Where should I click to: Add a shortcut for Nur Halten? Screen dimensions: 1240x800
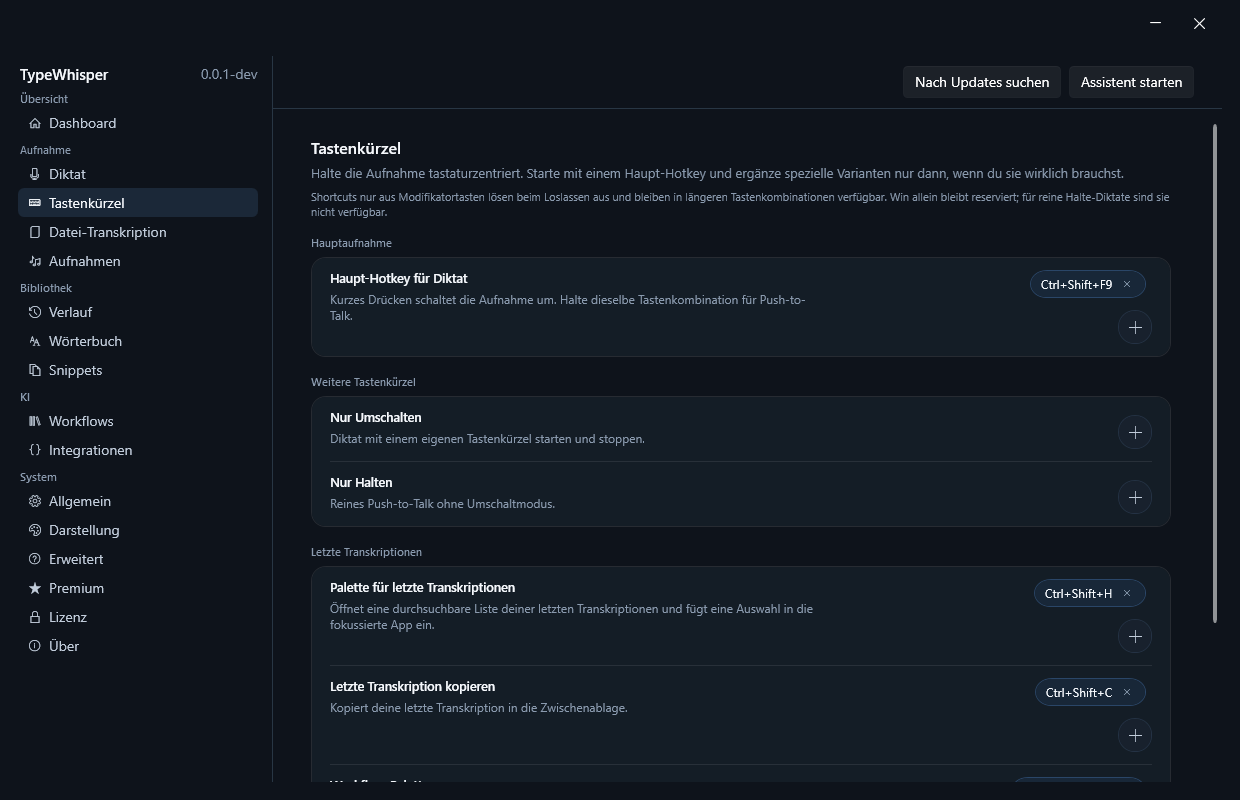click(x=1135, y=497)
